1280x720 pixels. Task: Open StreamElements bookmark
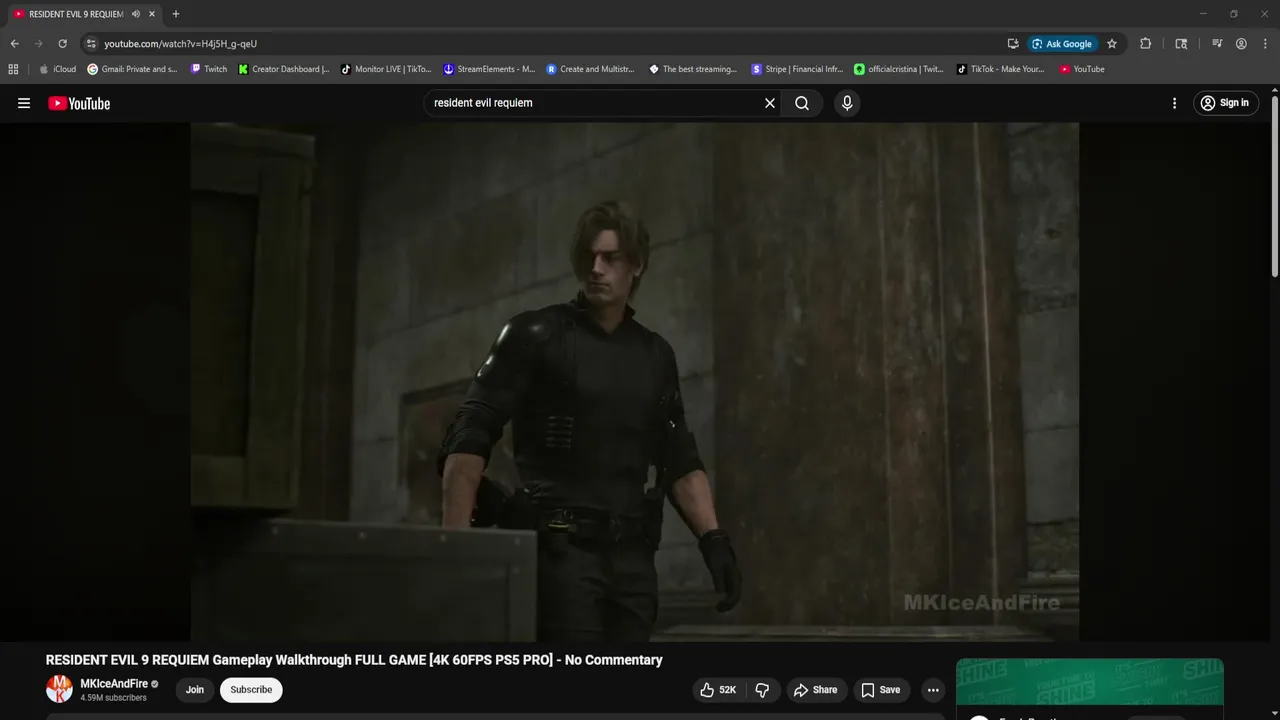[489, 69]
